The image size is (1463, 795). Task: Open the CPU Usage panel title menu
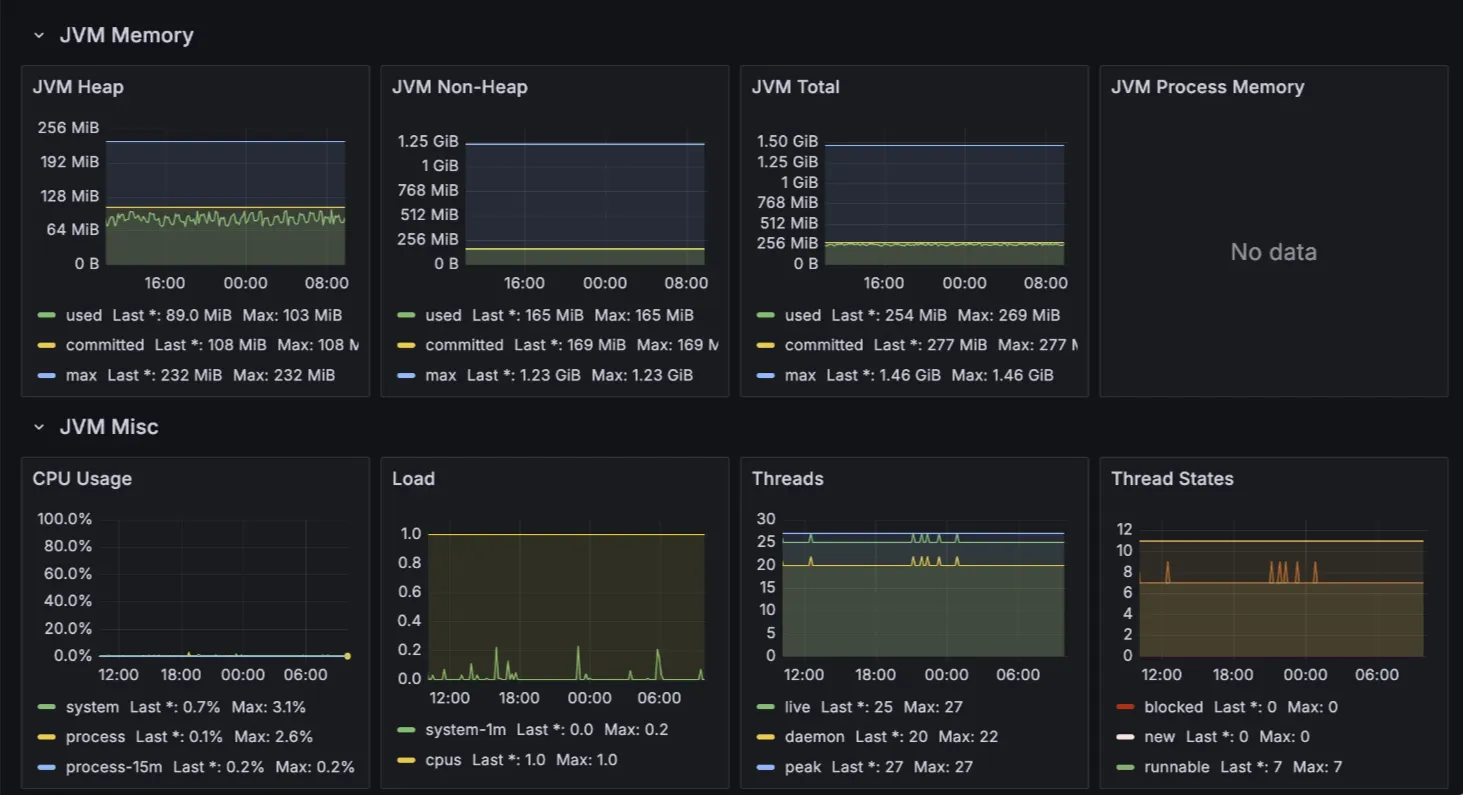click(x=82, y=479)
